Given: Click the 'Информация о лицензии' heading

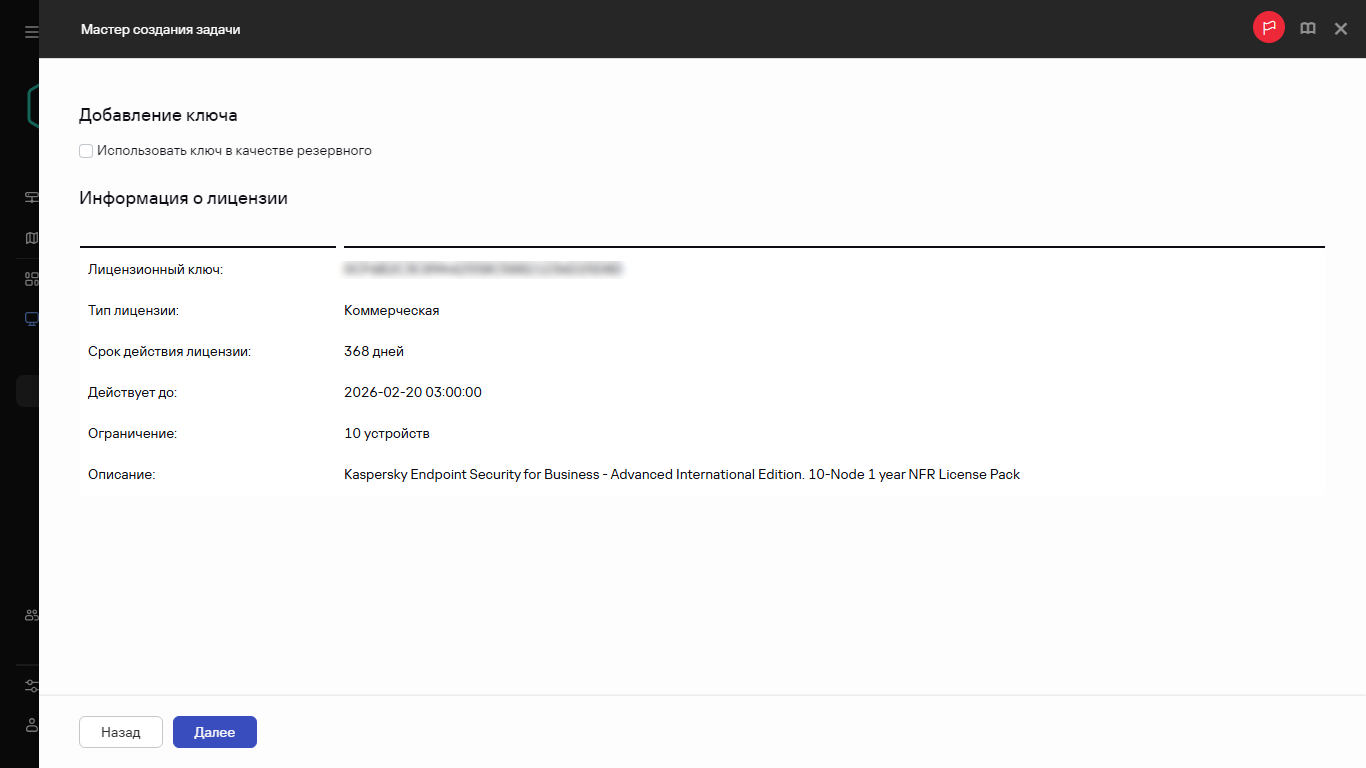Looking at the screenshot, I should coord(183,198).
